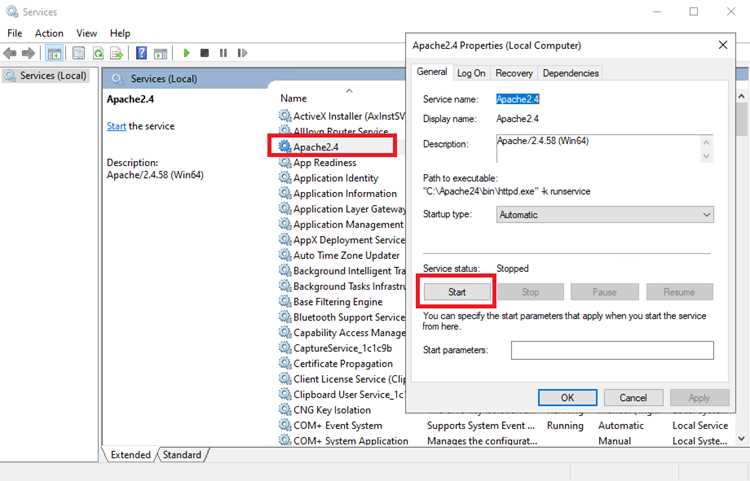Click the Start button in Properties

click(457, 292)
